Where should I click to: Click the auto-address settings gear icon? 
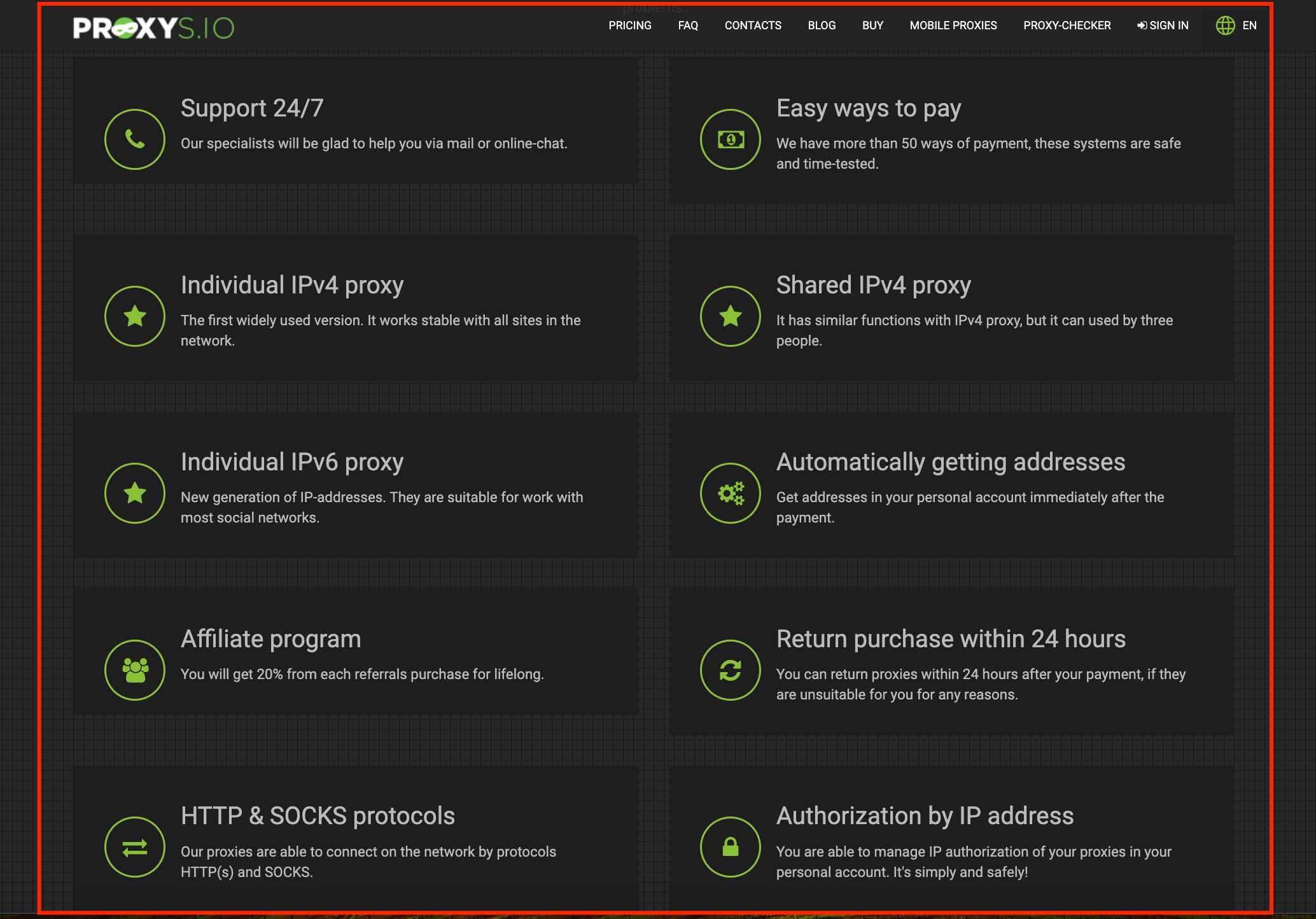[730, 493]
